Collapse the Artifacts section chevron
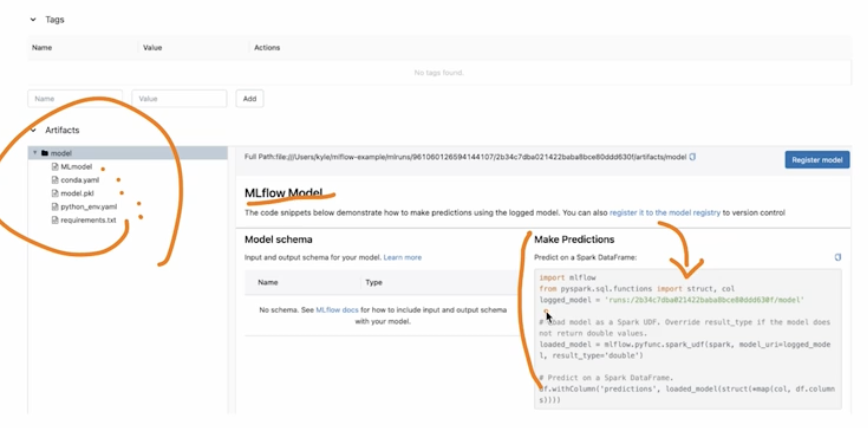 [33, 130]
